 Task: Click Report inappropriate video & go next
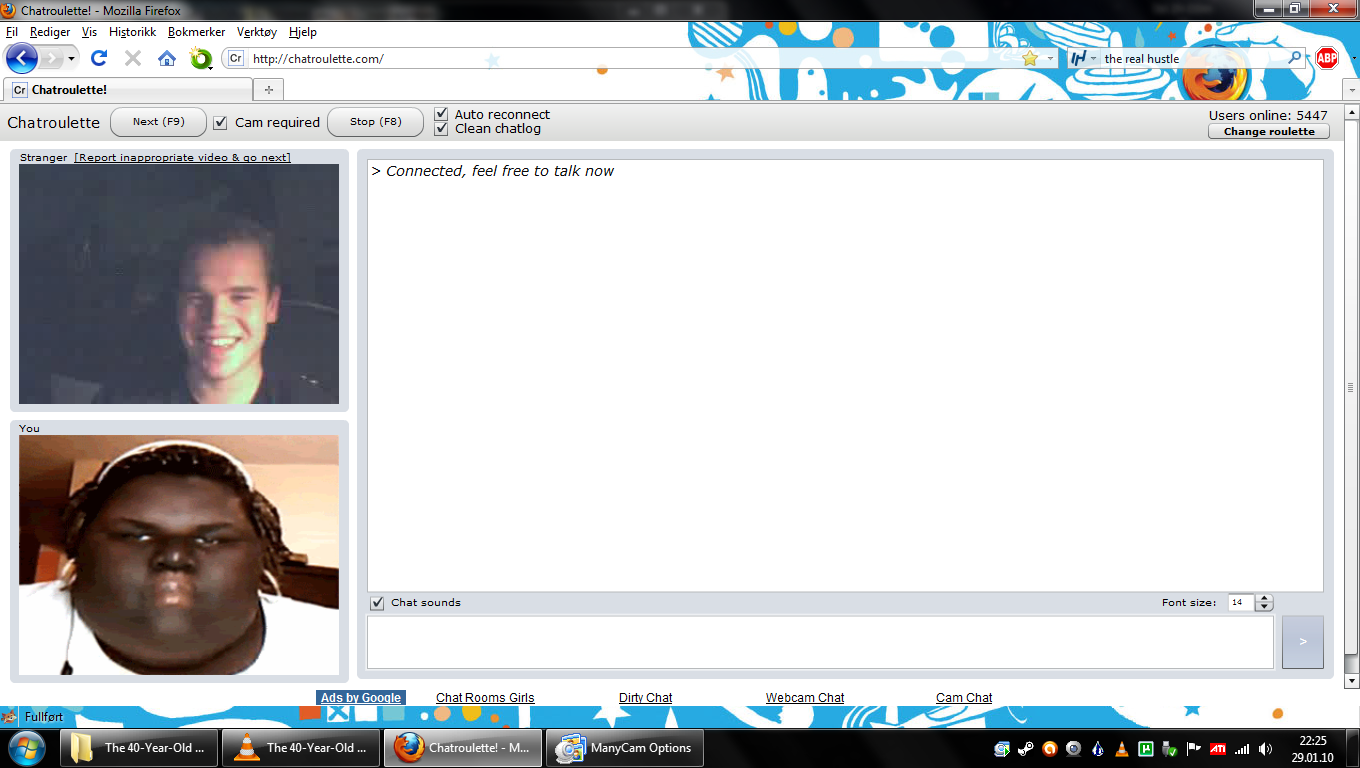pyautogui.click(x=183, y=157)
